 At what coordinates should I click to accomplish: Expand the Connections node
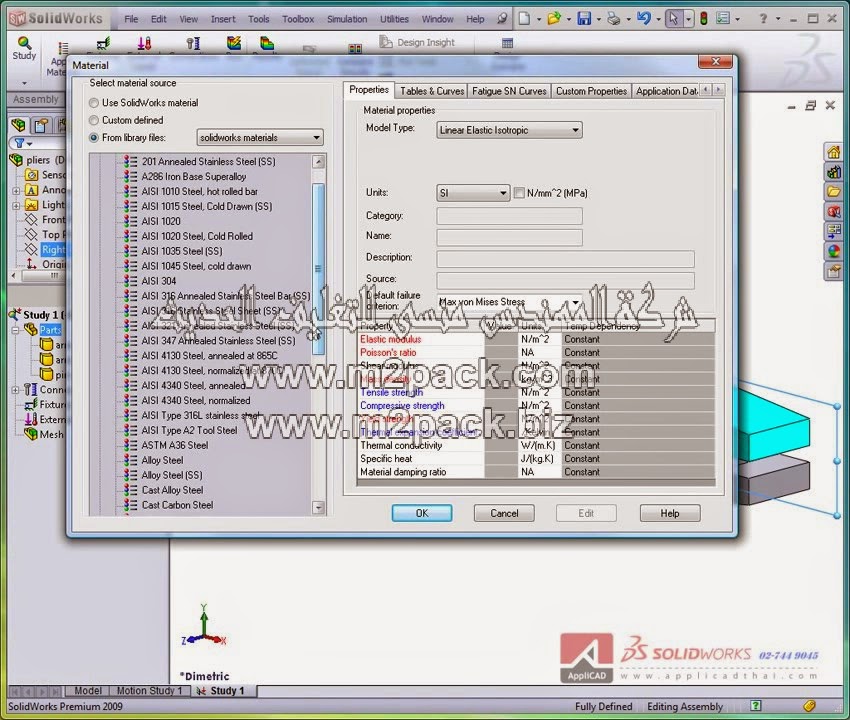(16, 390)
